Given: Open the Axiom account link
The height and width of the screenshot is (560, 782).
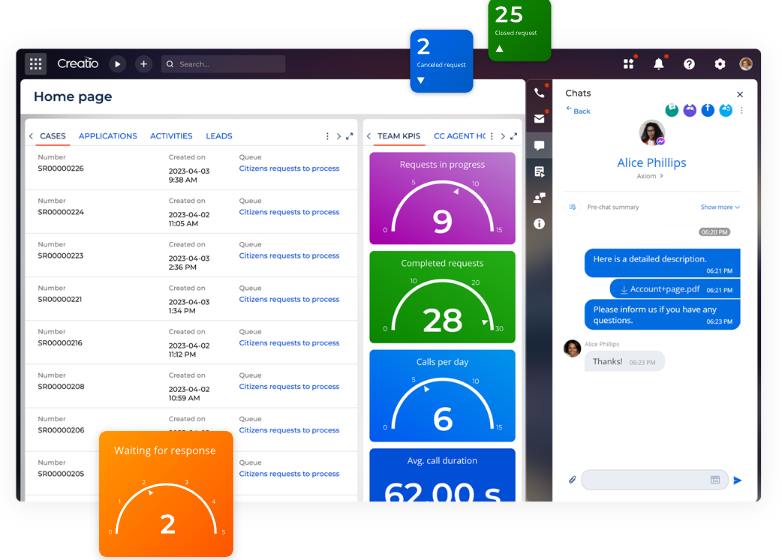Looking at the screenshot, I should click(650, 176).
